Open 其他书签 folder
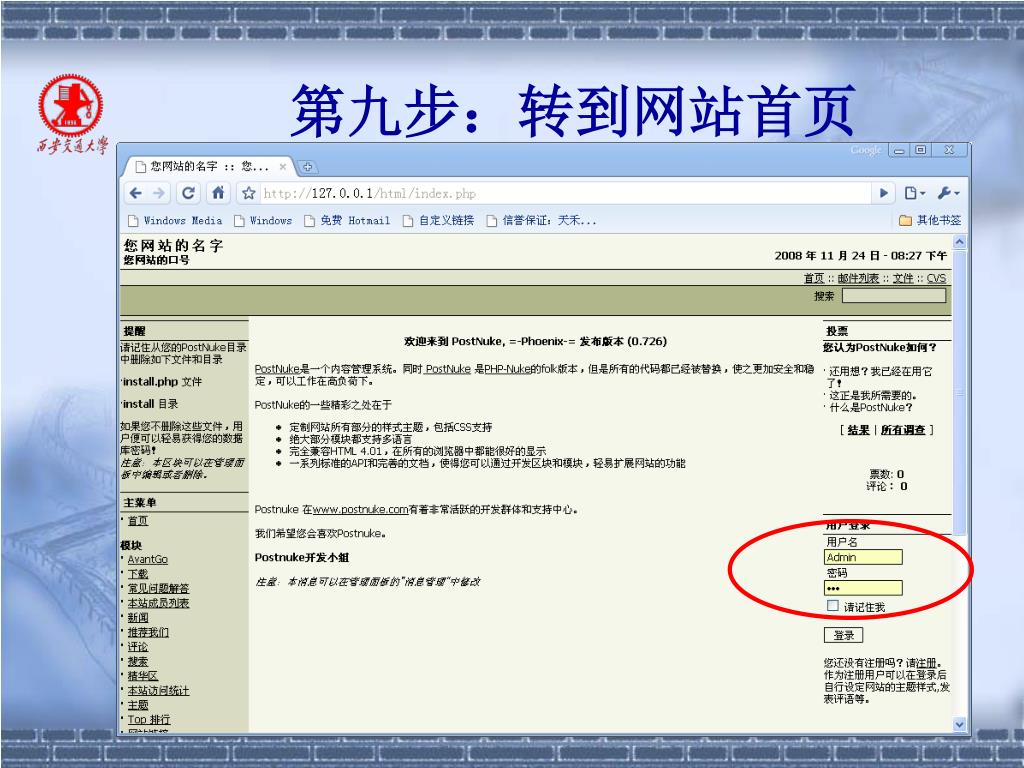The width and height of the screenshot is (1024, 768). (x=930, y=220)
